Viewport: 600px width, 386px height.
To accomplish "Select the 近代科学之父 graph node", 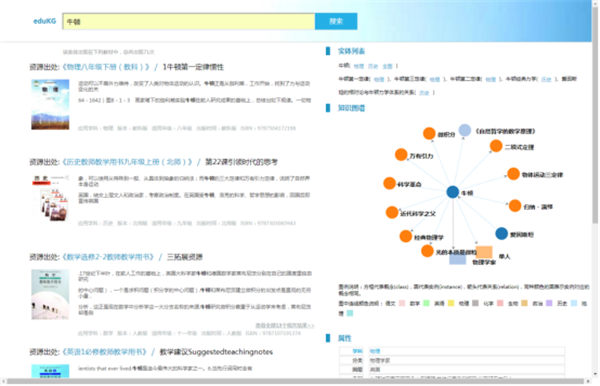I will (392, 212).
